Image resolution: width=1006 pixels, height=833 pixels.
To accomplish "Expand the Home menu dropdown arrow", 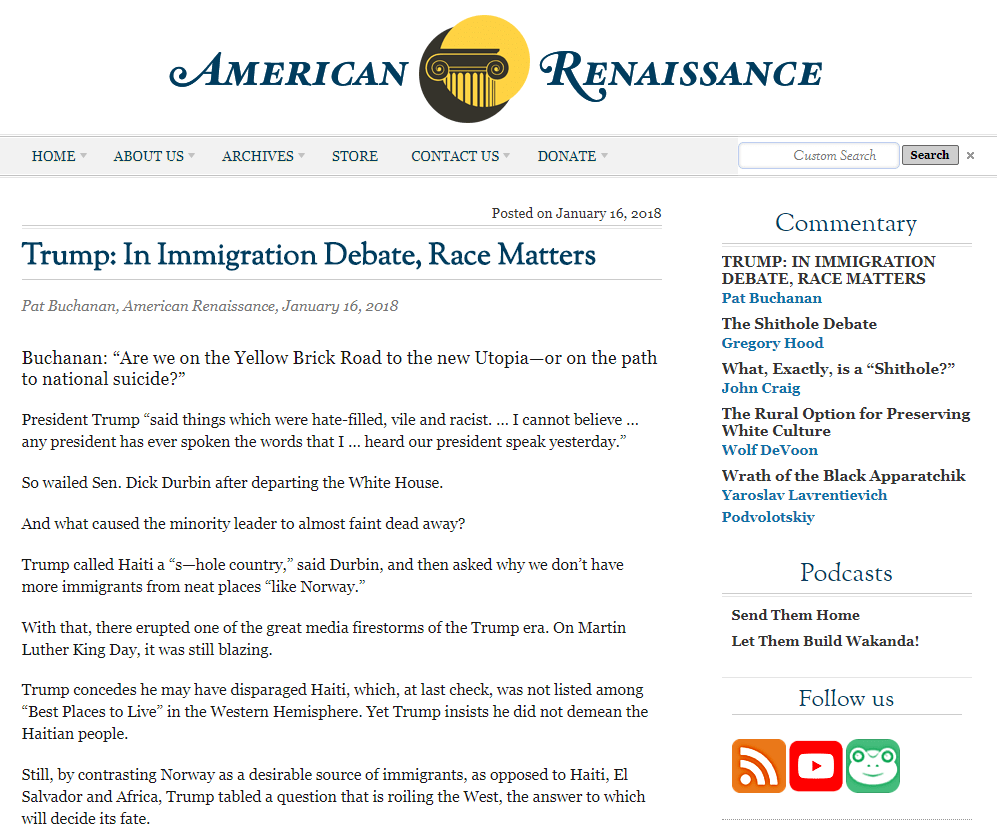I will pyautogui.click(x=84, y=156).
